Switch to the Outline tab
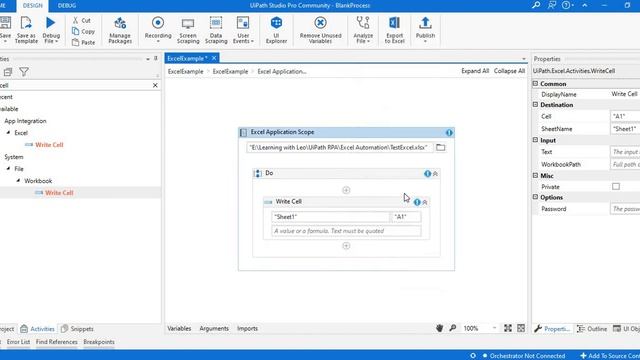640x360 pixels. coord(592,329)
